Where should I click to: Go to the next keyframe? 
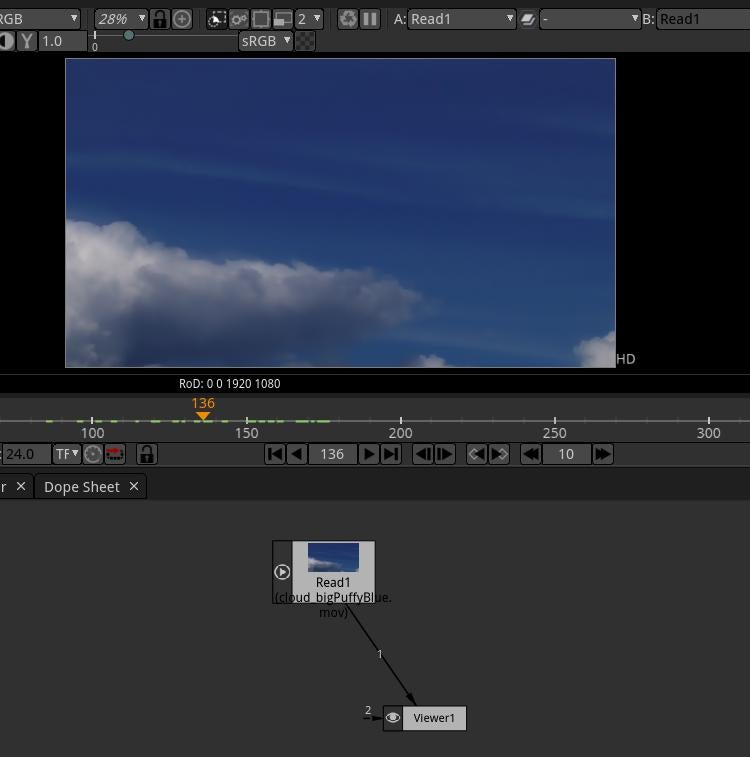499,454
